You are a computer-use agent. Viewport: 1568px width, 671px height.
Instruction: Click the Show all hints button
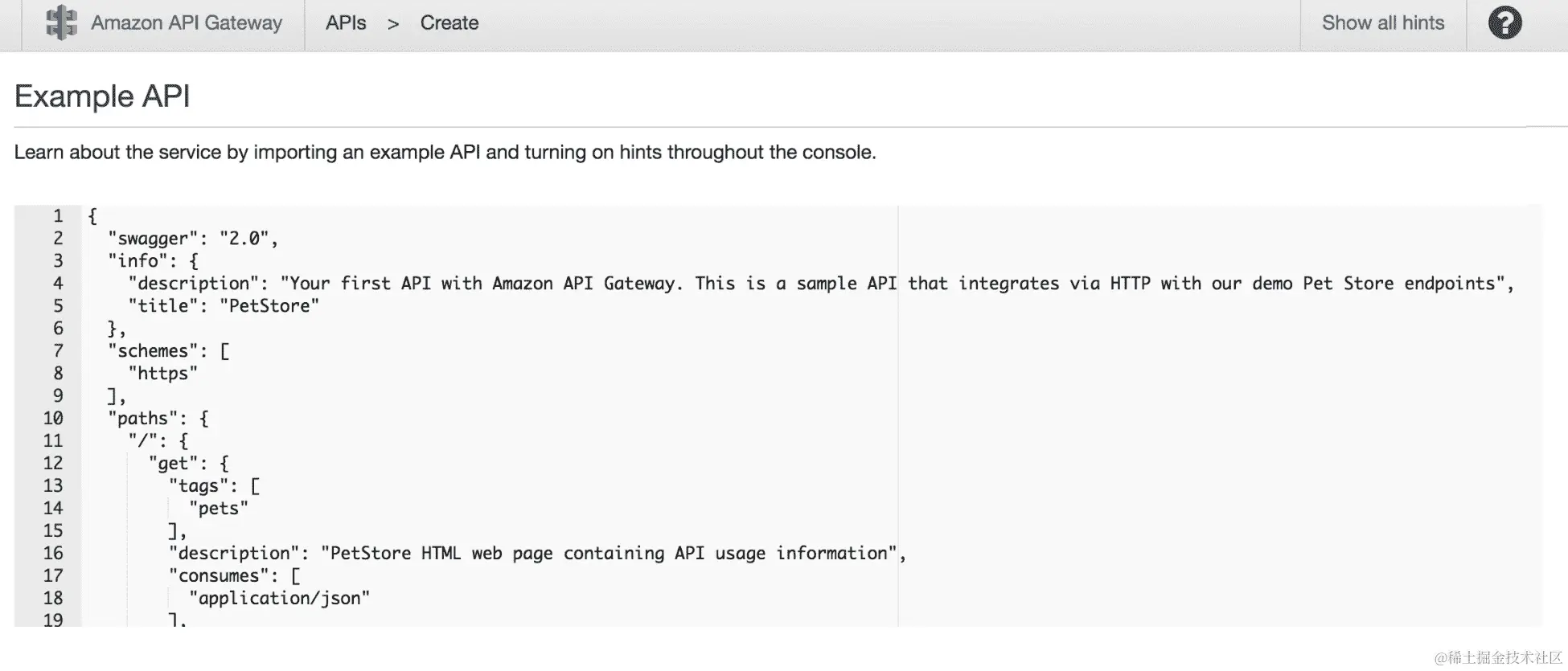click(1383, 23)
